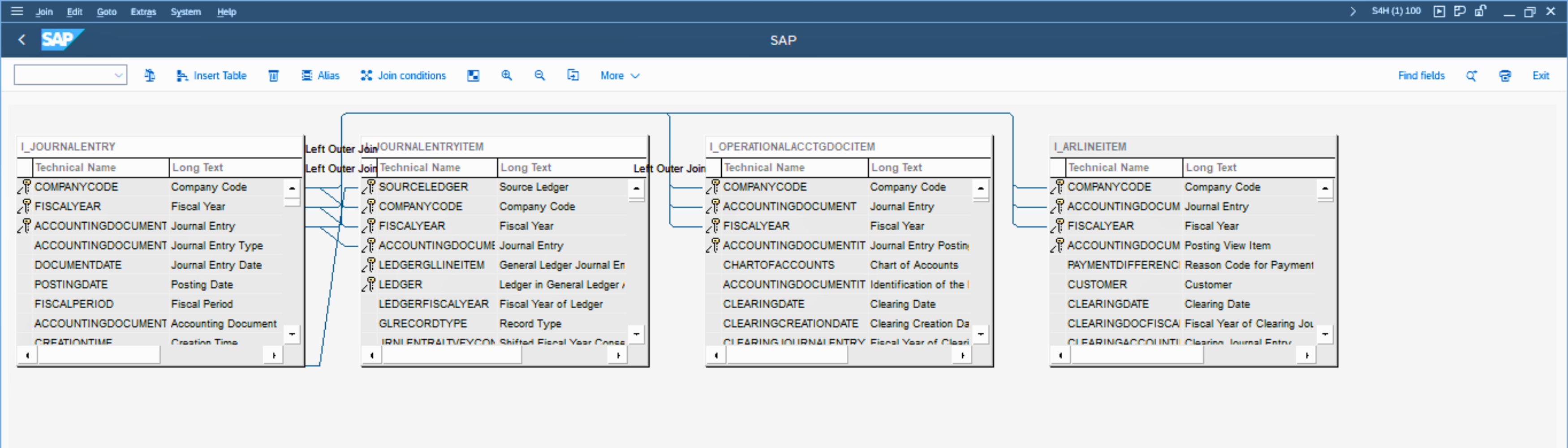Open the Extras menu
This screenshot has width=1568, height=448.
point(143,12)
